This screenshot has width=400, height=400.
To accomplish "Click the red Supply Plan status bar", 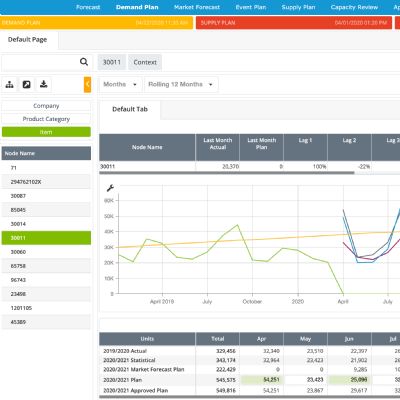I will 294,23.
